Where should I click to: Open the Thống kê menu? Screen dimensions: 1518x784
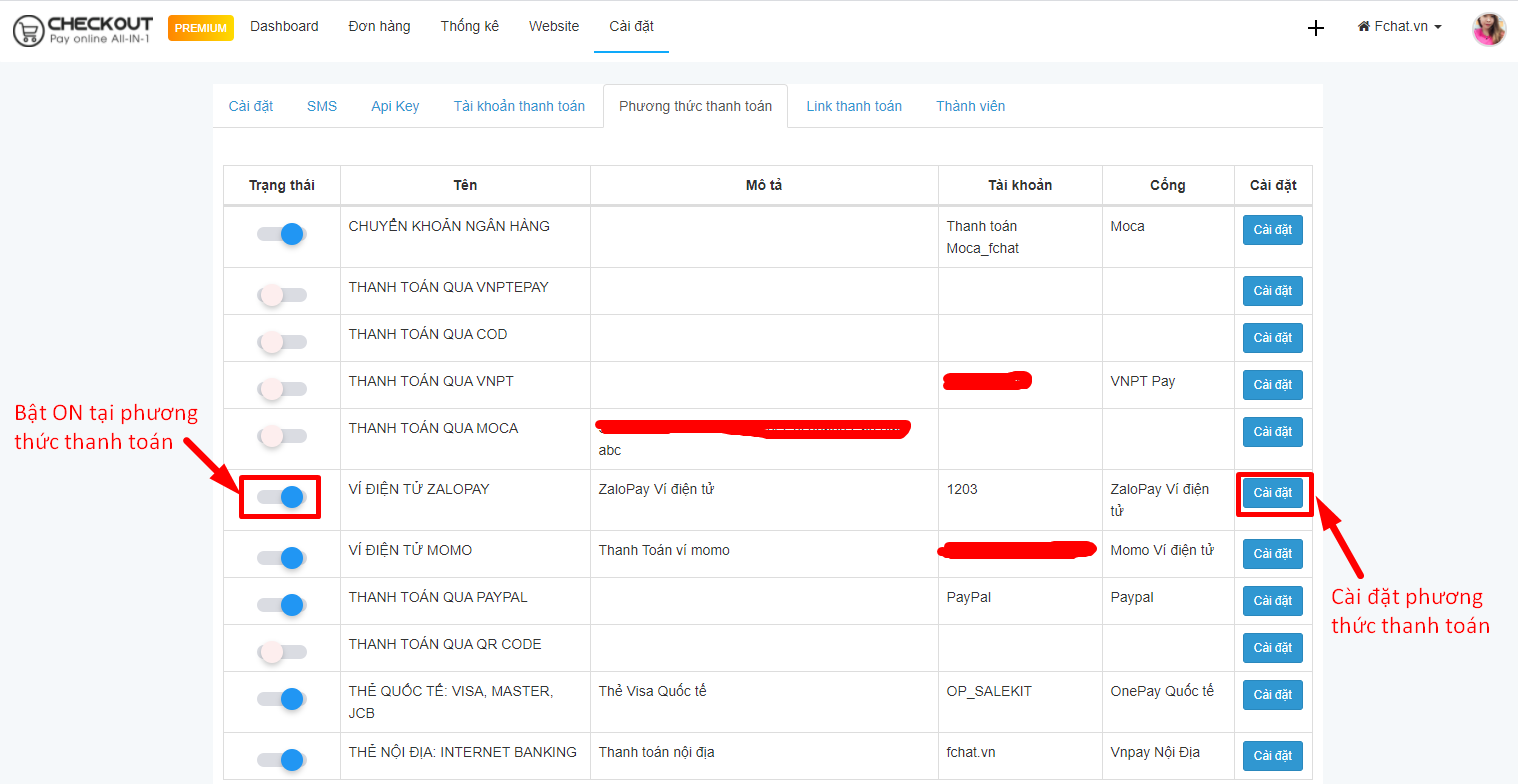click(470, 27)
